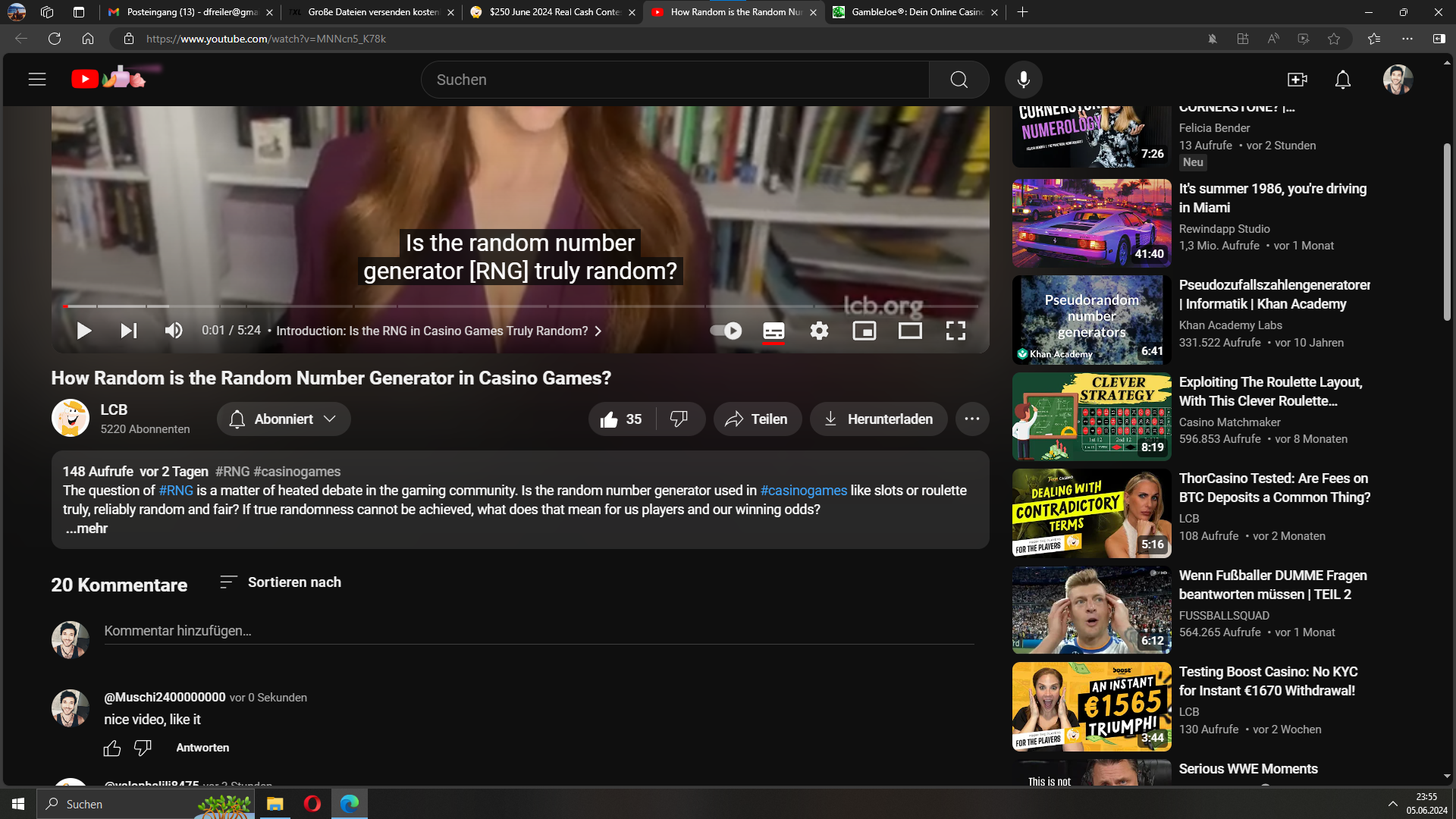Open player settings gear
1456x819 pixels.
819,331
